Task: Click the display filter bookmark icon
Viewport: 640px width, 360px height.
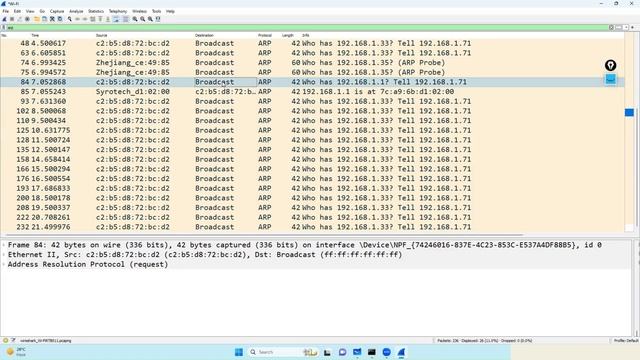Action: tap(4, 27)
